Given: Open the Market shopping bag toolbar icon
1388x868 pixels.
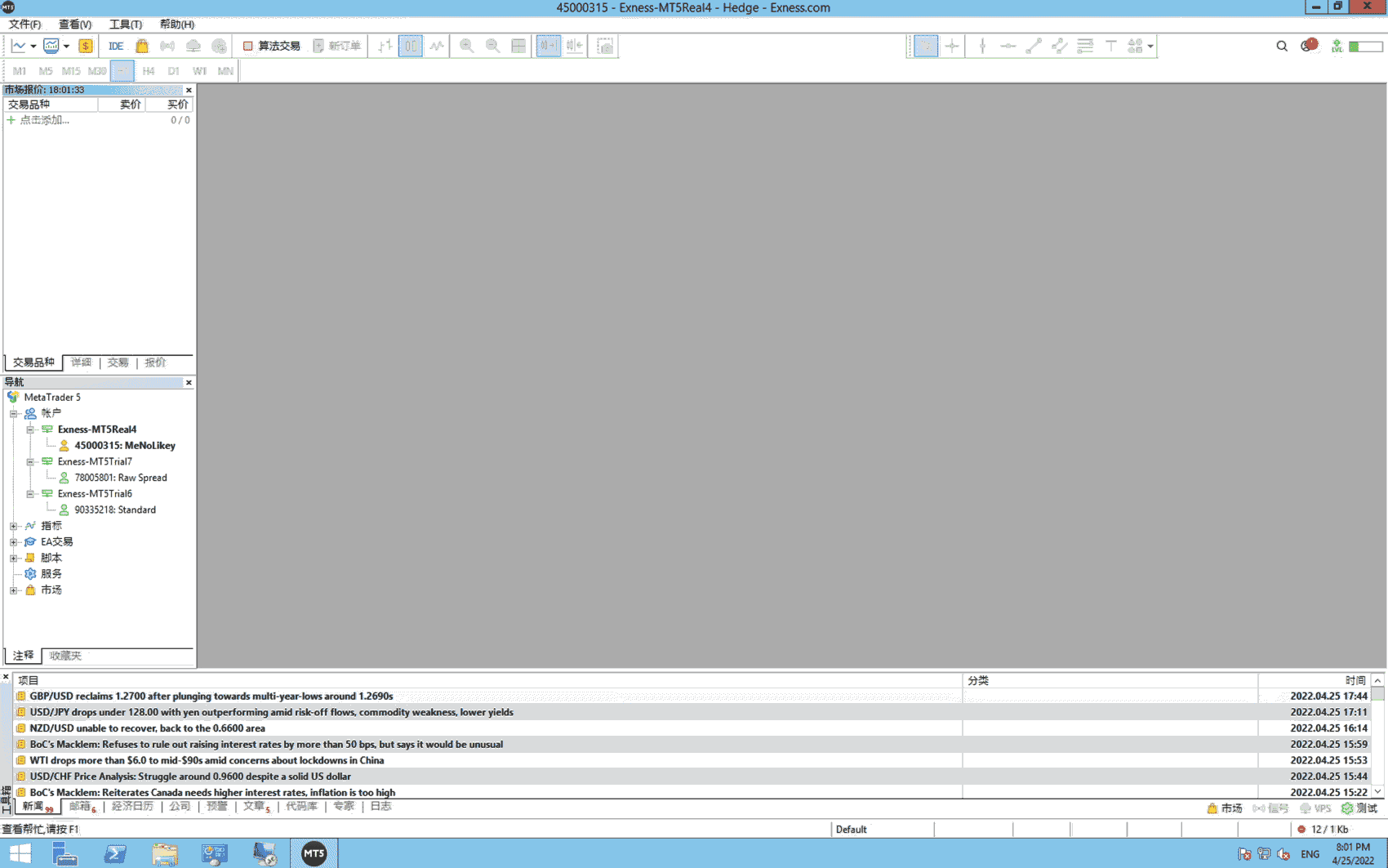Looking at the screenshot, I should coord(142,47).
